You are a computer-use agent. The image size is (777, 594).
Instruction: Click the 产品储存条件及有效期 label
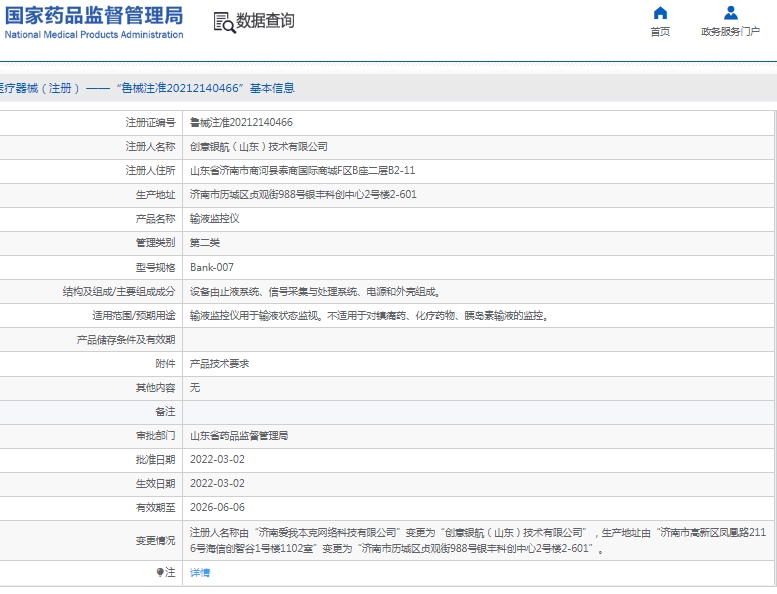point(126,340)
